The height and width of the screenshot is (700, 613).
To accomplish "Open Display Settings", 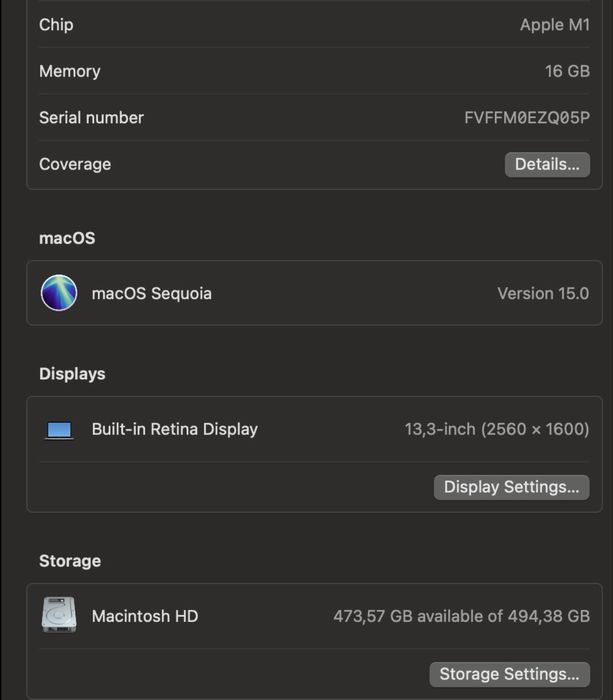I will 512,487.
